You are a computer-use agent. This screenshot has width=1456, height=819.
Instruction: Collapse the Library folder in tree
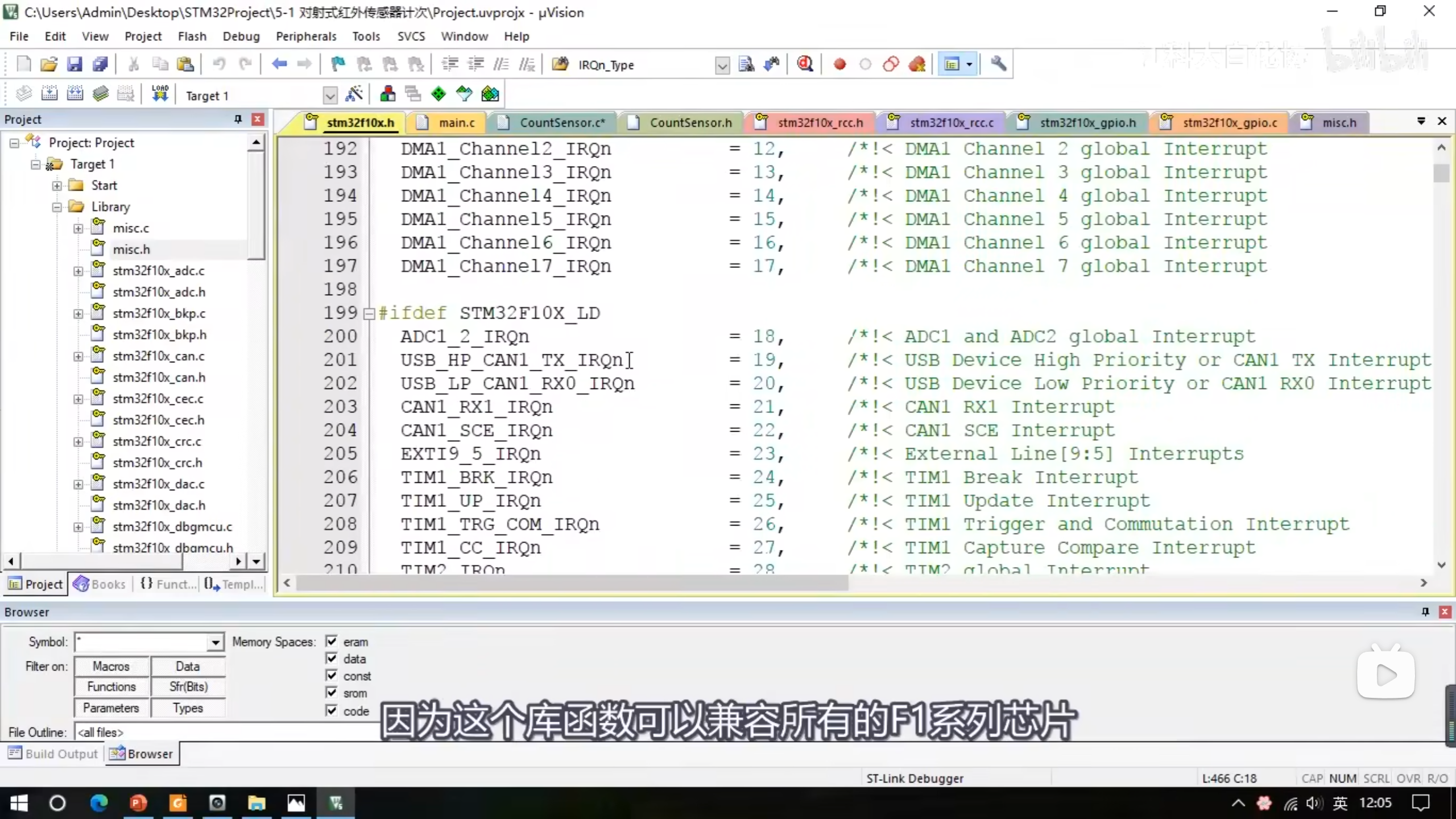57,207
